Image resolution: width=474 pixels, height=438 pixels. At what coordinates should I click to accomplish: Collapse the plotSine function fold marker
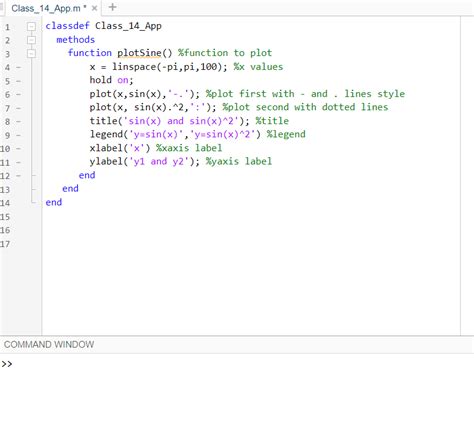tap(31, 53)
